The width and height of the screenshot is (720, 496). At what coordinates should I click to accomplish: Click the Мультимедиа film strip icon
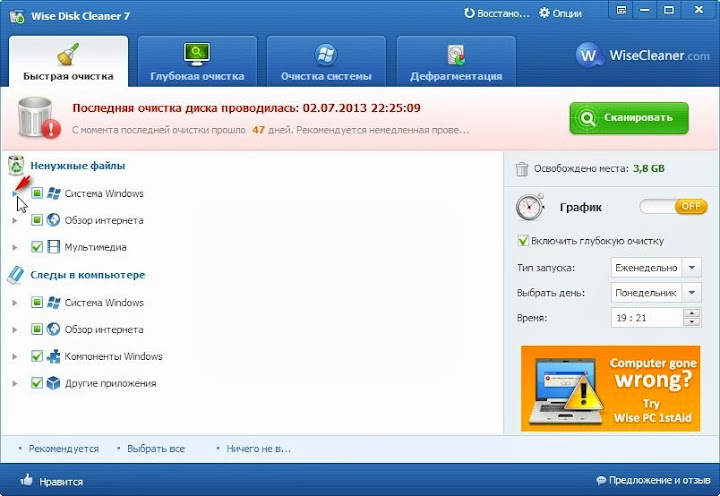[53, 247]
